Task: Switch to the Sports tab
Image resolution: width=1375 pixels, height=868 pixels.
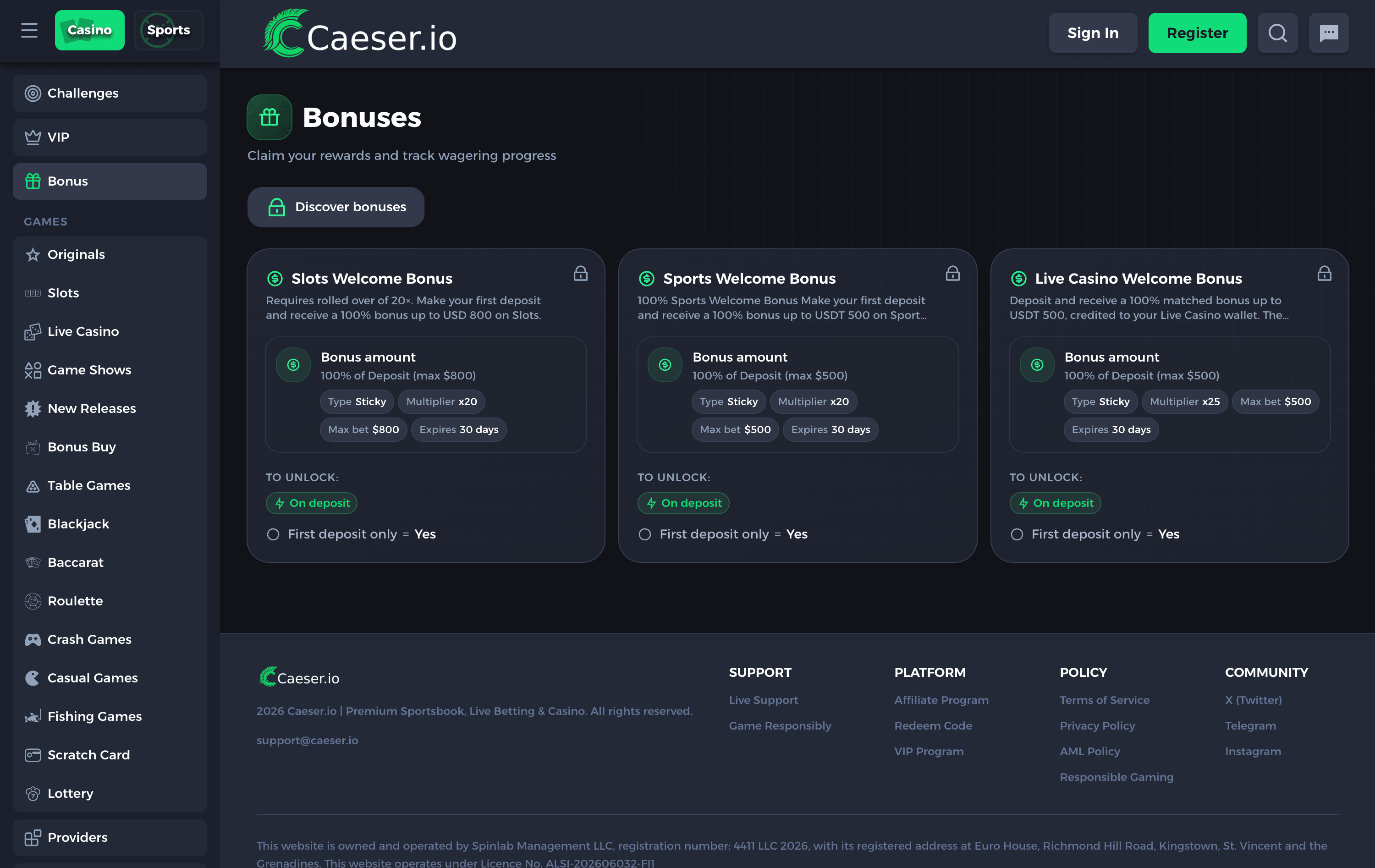Action: (169, 30)
